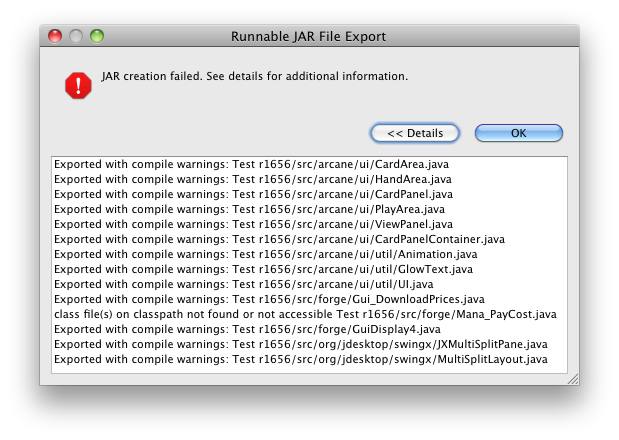The width and height of the screenshot is (619, 440).
Task: Close the dialog with the red window button
Action: [55, 37]
